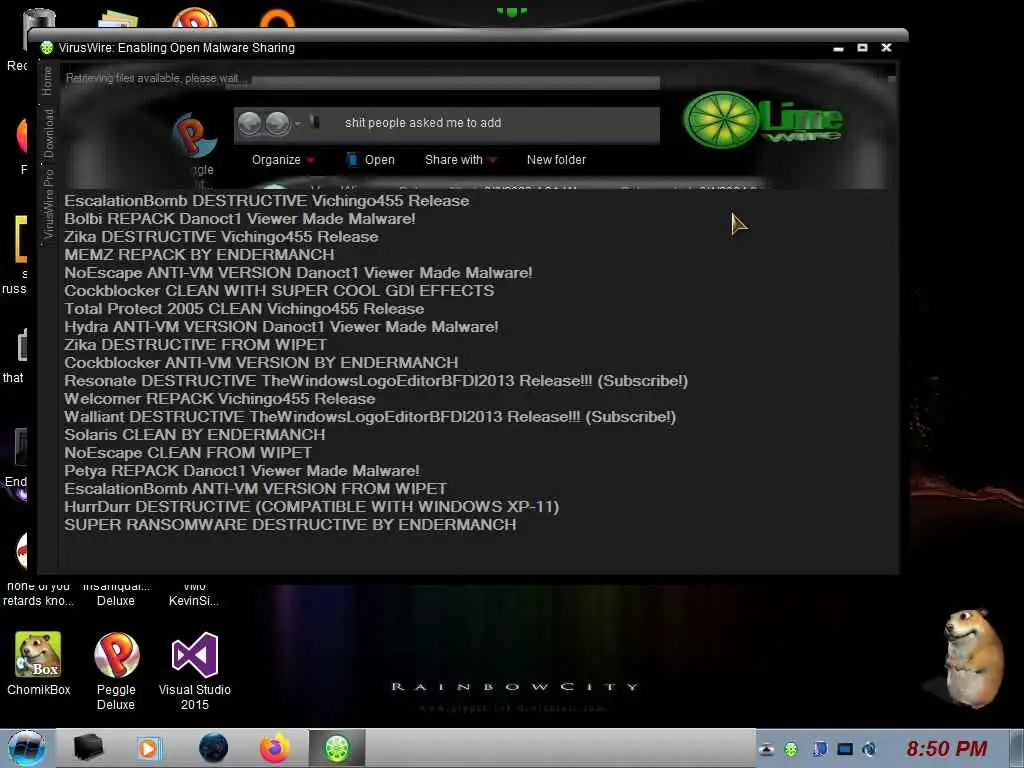1024x768 pixels.
Task: Select 'Welcomer REPACK Vichingo455 Release' entry
Action: click(x=220, y=398)
